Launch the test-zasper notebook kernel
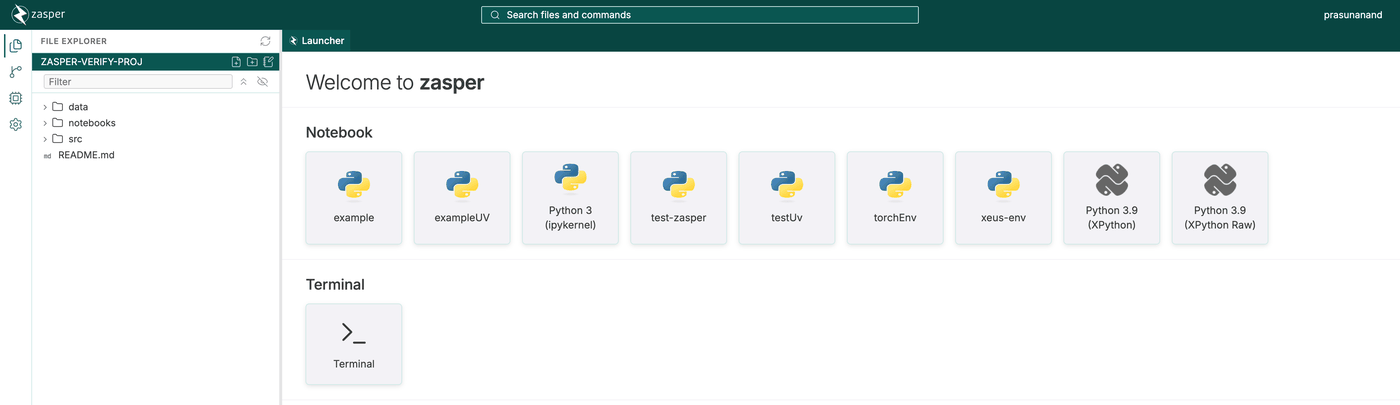Image resolution: width=1400 pixels, height=405 pixels. coord(678,198)
